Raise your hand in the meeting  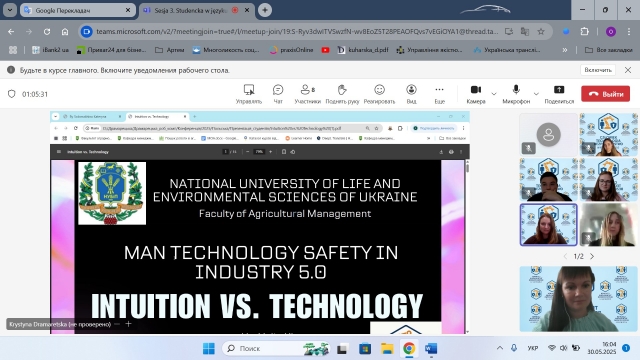(342, 94)
